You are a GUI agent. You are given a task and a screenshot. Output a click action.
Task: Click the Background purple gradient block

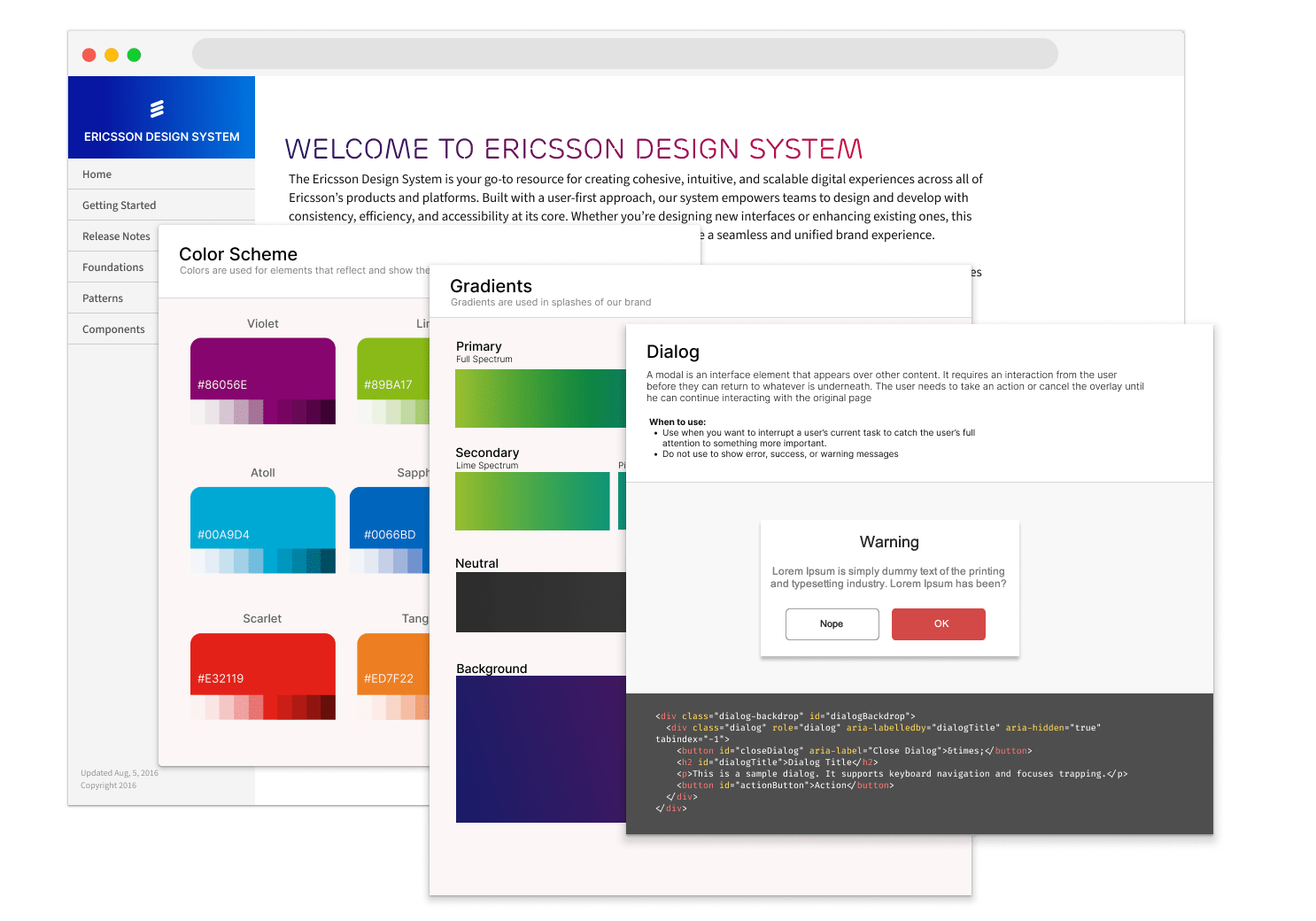(541, 749)
